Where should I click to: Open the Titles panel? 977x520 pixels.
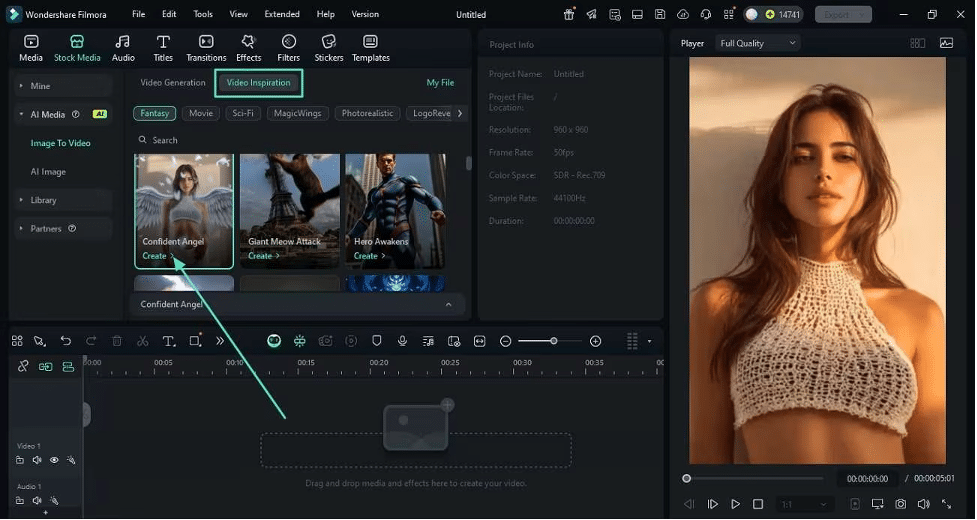tap(163, 49)
